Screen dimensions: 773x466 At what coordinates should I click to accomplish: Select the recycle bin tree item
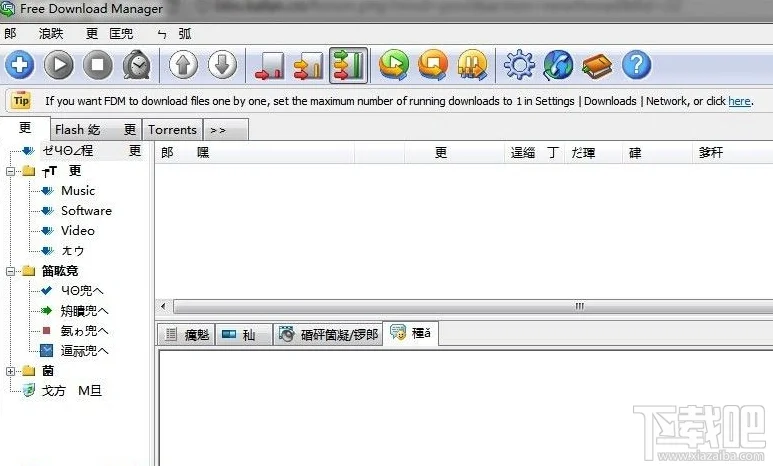(x=71, y=391)
